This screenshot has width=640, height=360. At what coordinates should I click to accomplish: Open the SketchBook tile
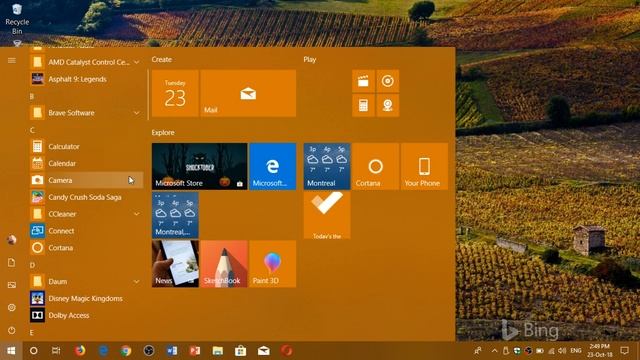pyautogui.click(x=224, y=264)
